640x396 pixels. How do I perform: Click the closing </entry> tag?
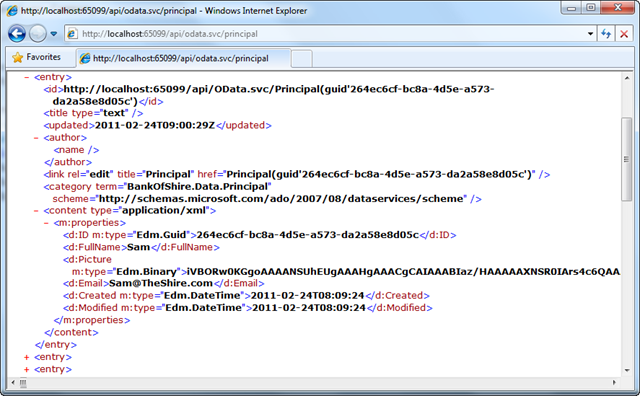(x=56, y=345)
